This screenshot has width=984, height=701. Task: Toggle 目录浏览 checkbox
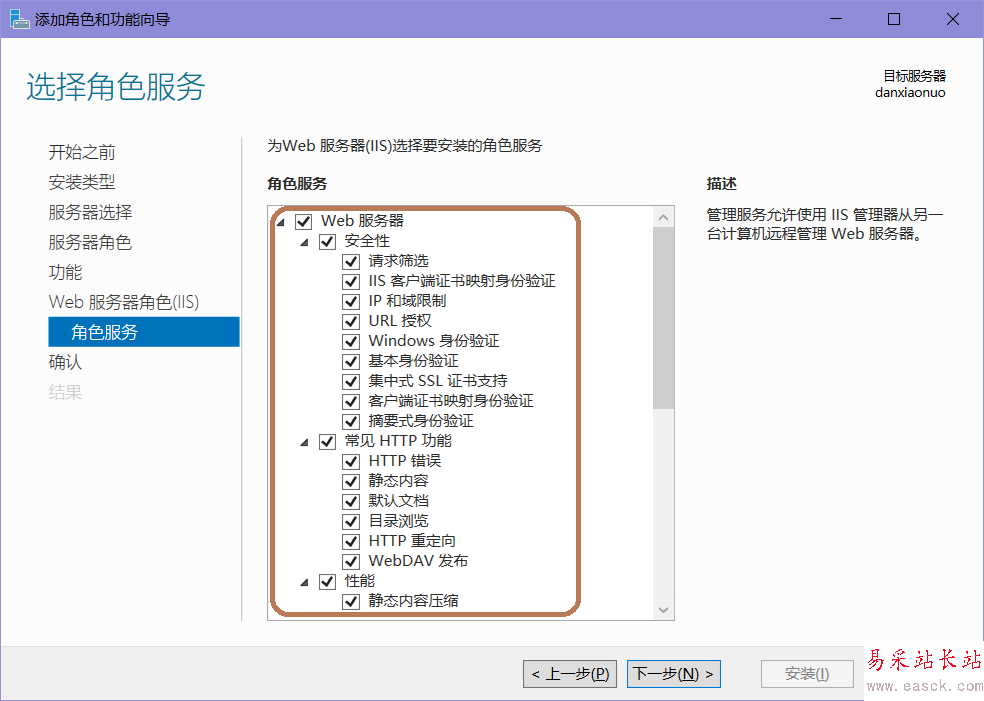tap(351, 522)
